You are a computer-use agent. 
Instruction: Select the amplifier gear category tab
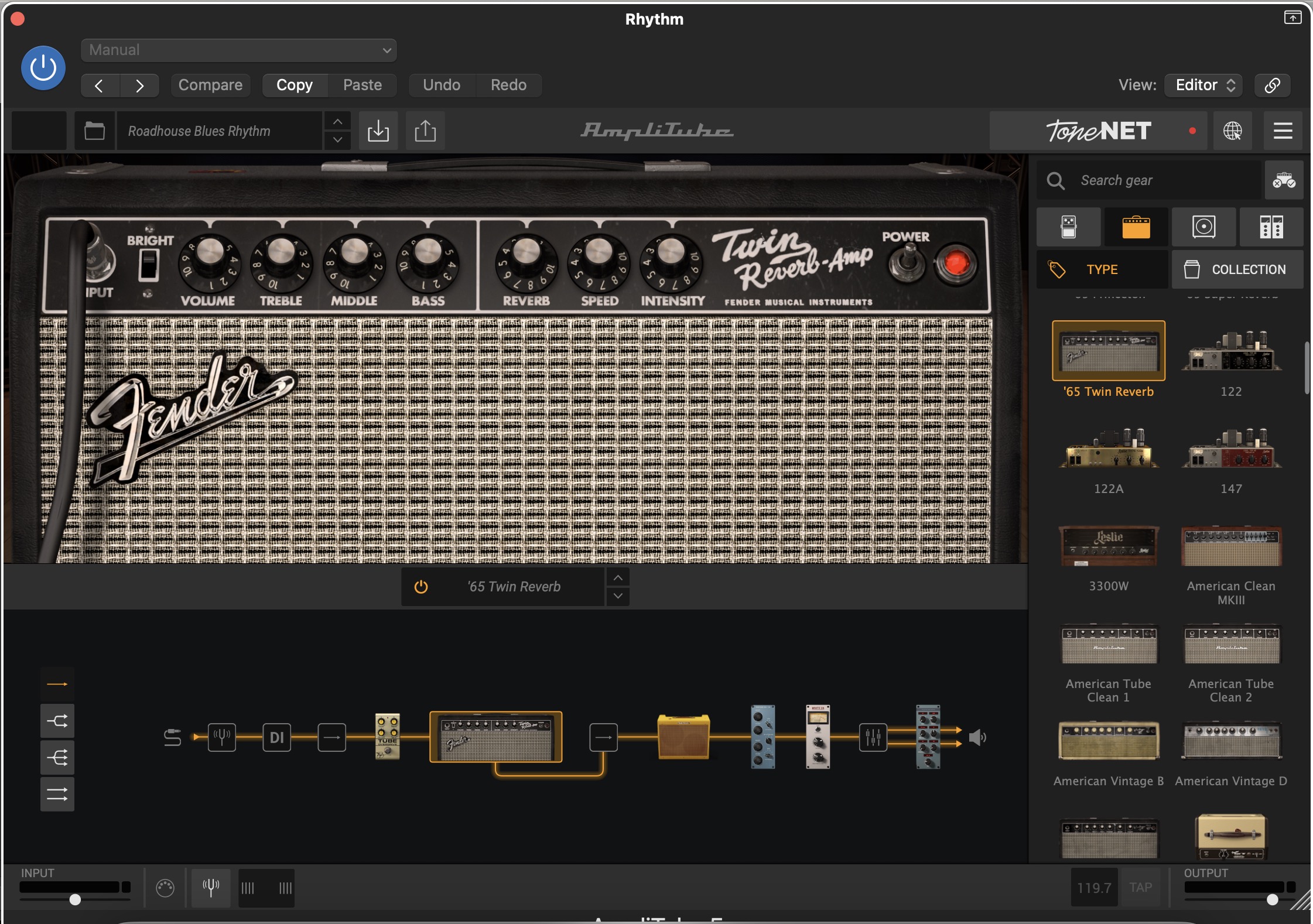tap(1136, 227)
